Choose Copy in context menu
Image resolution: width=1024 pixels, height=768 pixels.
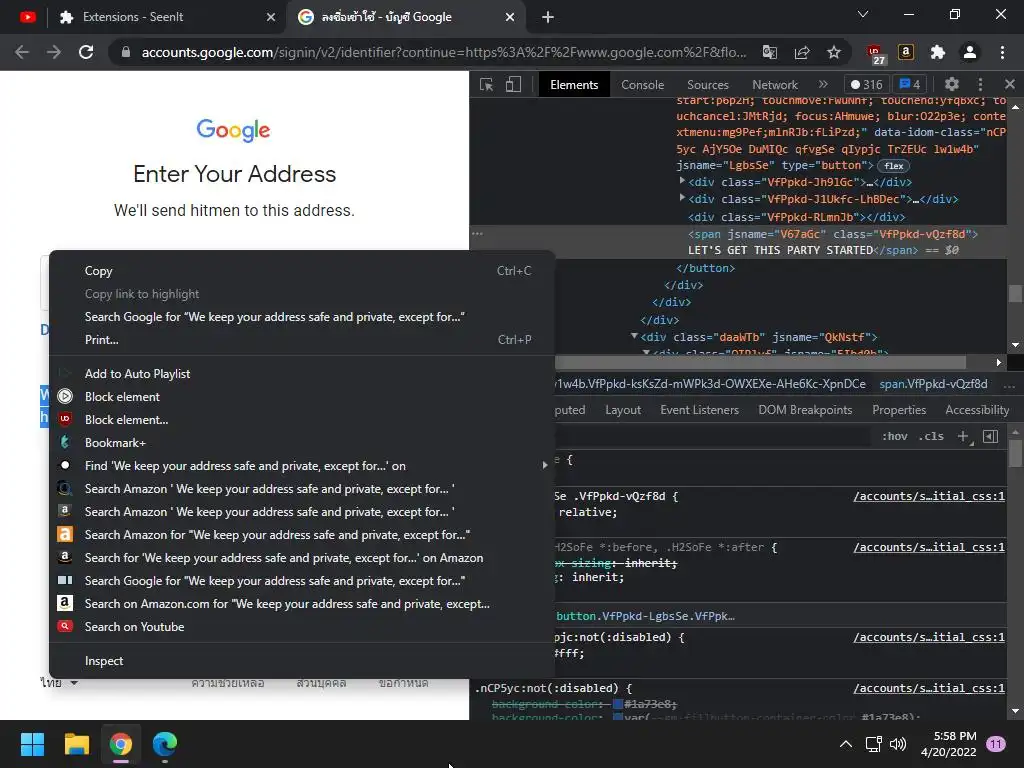pos(302,271)
